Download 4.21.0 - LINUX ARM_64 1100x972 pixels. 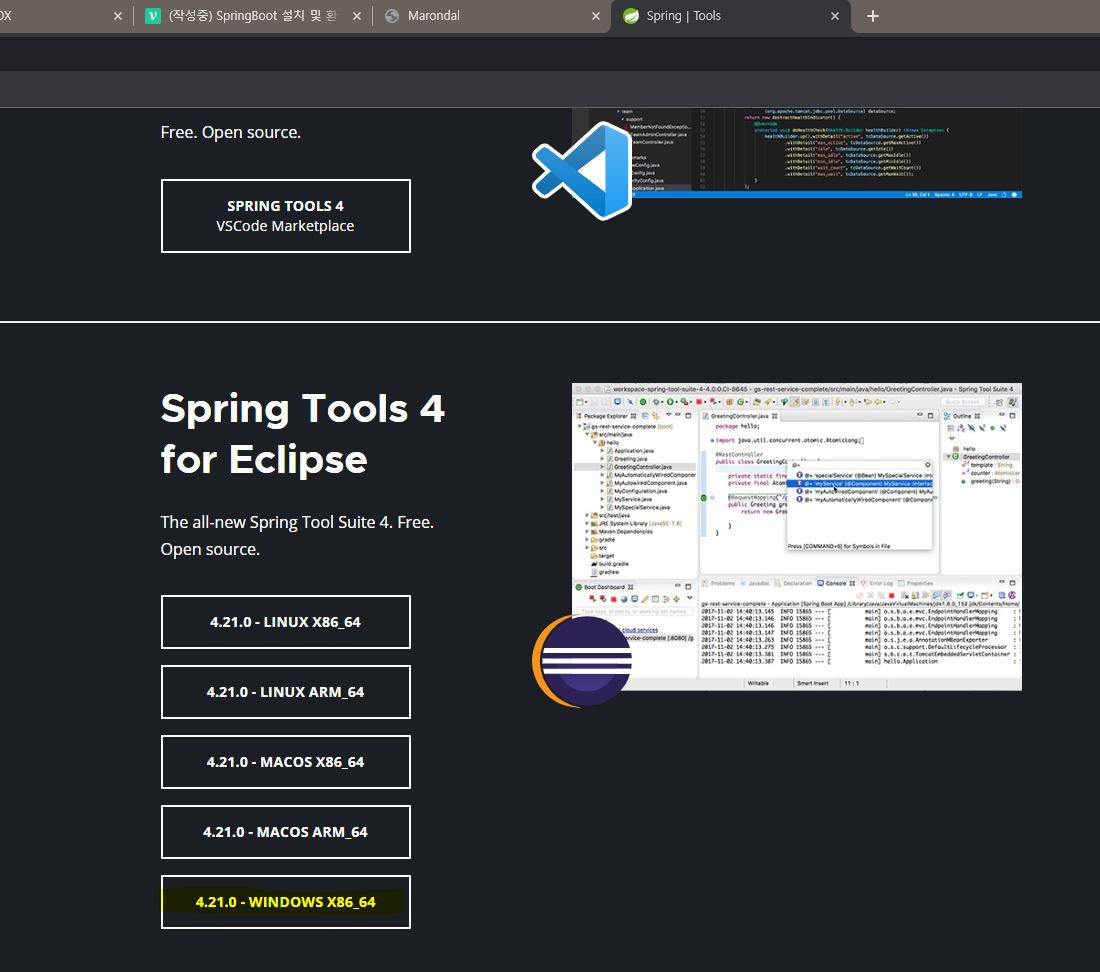(286, 692)
